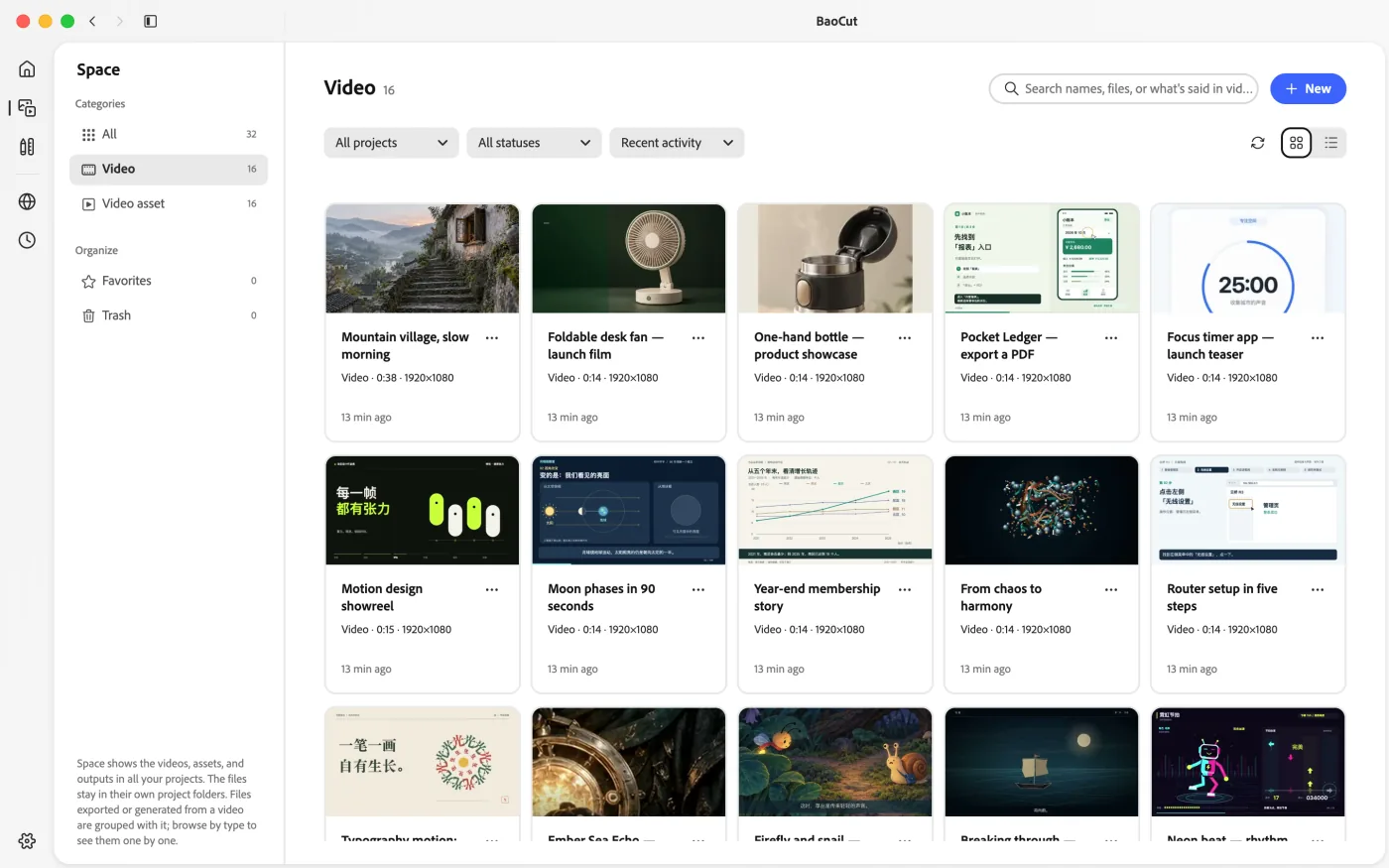Click title 'Mountain village, slow morning'
Image resolution: width=1389 pixels, height=868 pixels.
point(405,346)
